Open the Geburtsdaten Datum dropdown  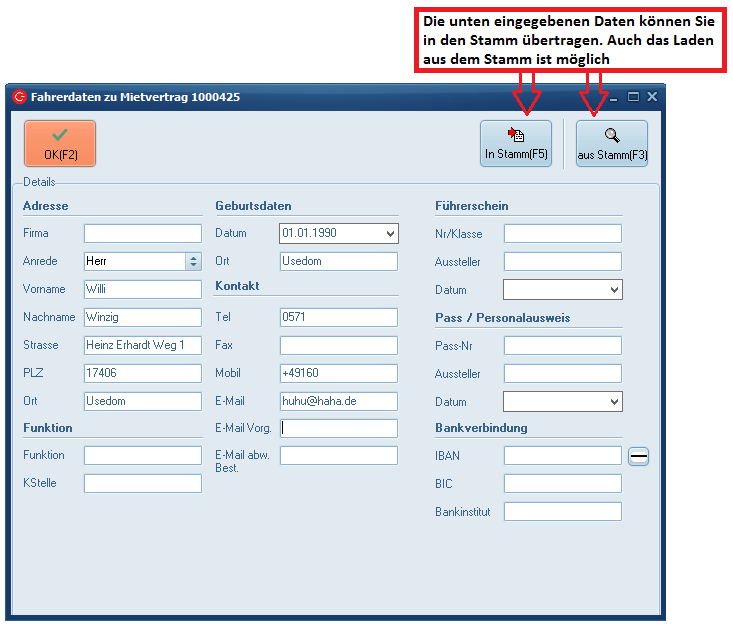pyautogui.click(x=389, y=234)
